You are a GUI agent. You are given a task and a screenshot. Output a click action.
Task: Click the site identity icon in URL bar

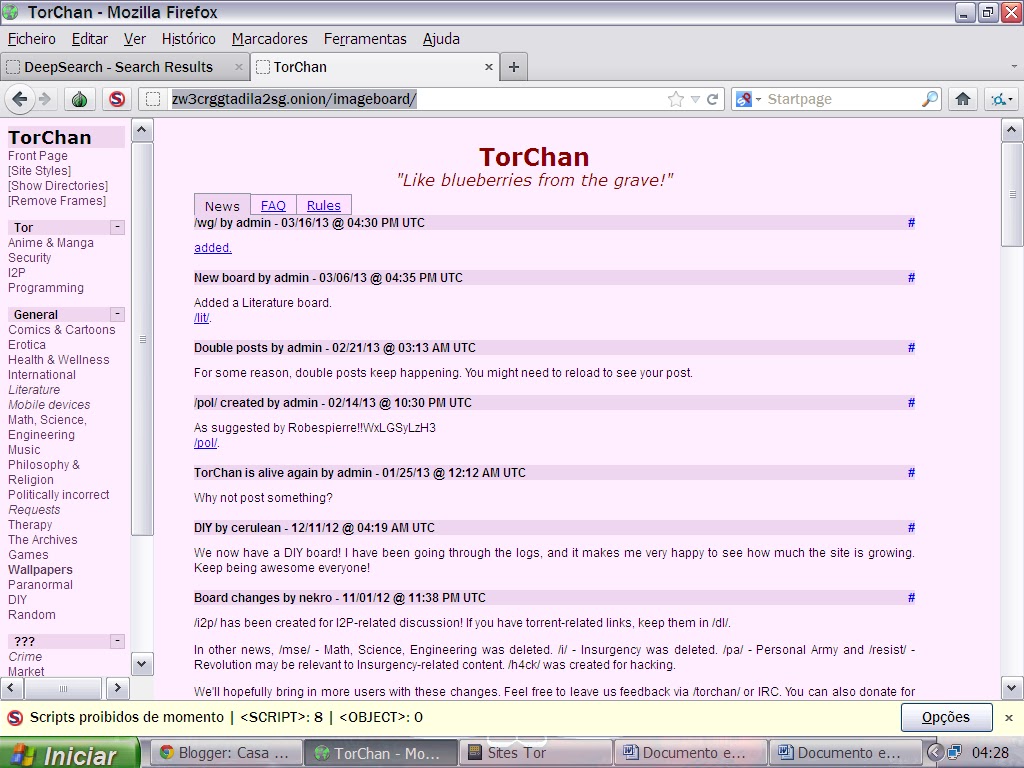(x=153, y=99)
